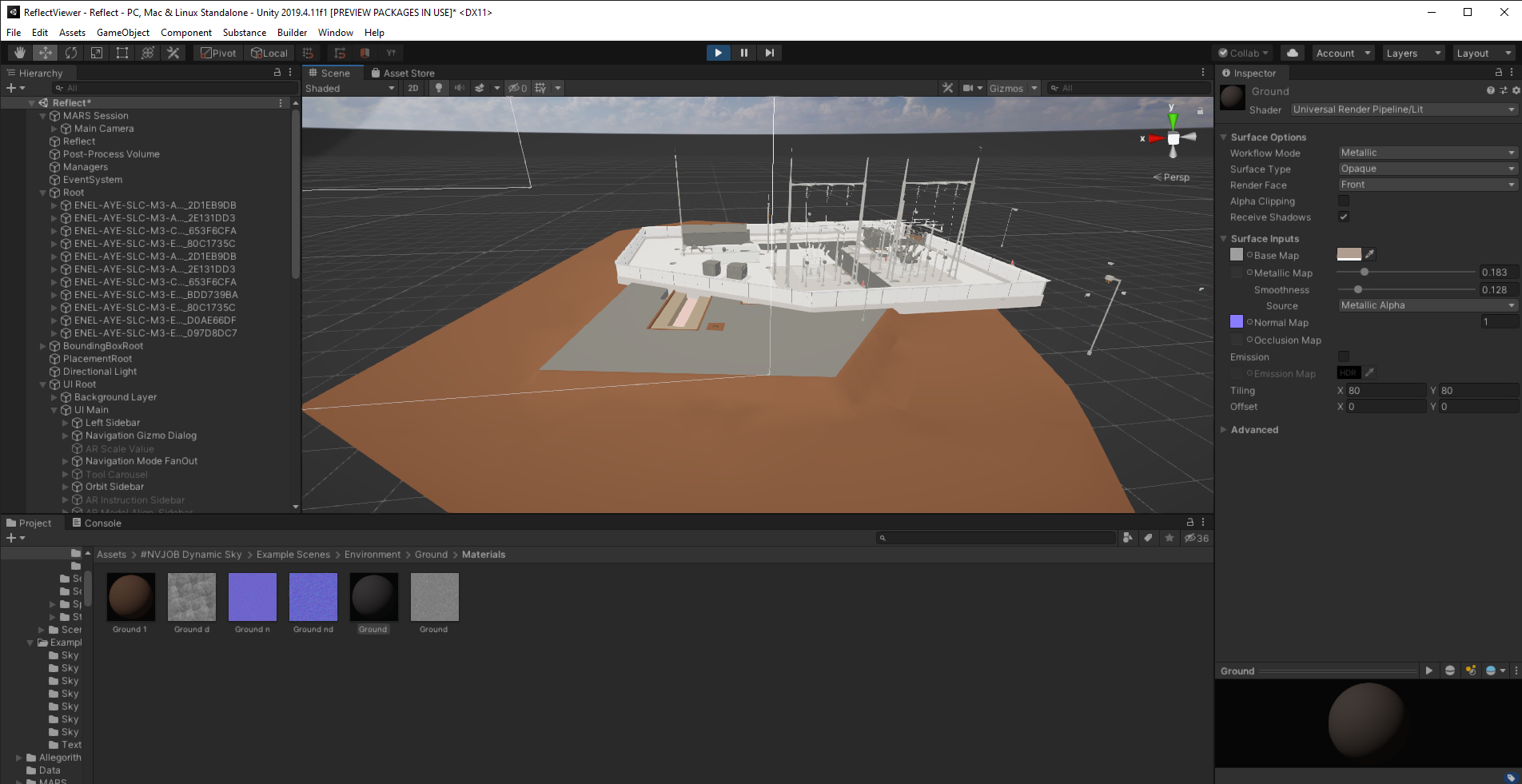Image resolution: width=1522 pixels, height=784 pixels.
Task: Open the Account menu button
Action: [1343, 53]
